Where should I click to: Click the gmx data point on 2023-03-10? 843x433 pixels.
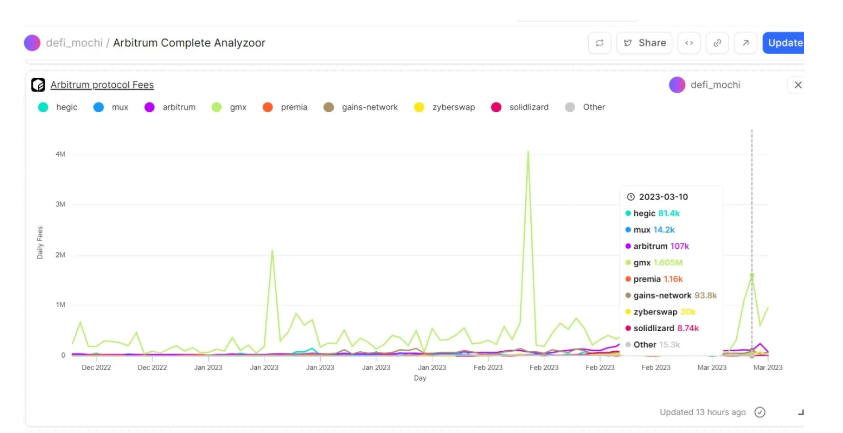pyautogui.click(x=752, y=275)
